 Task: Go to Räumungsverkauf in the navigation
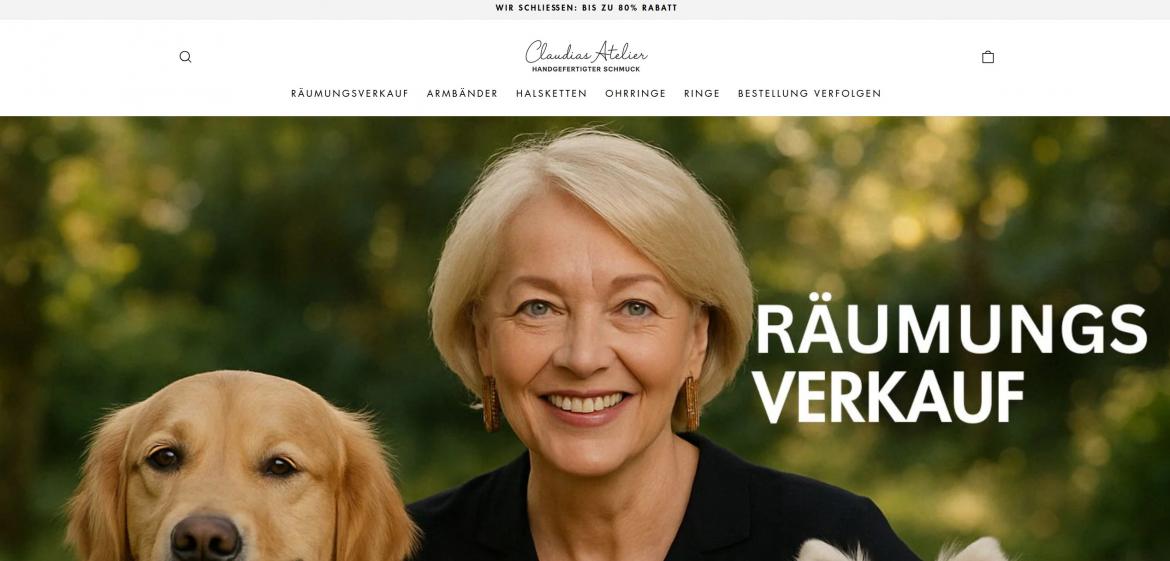(x=350, y=93)
